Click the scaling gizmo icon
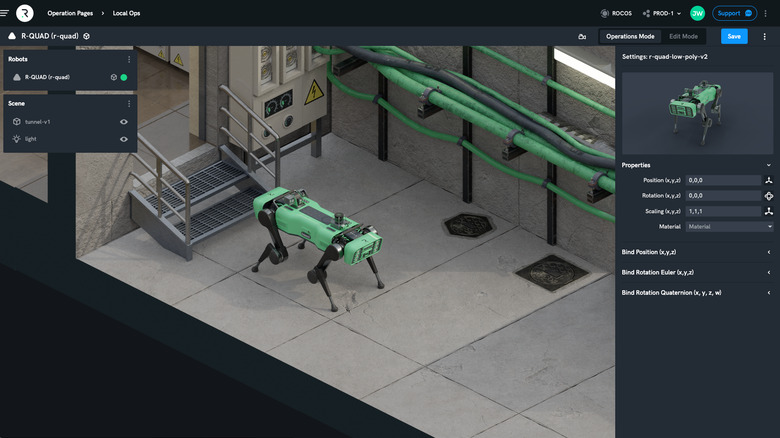780x438 pixels. tap(768, 211)
